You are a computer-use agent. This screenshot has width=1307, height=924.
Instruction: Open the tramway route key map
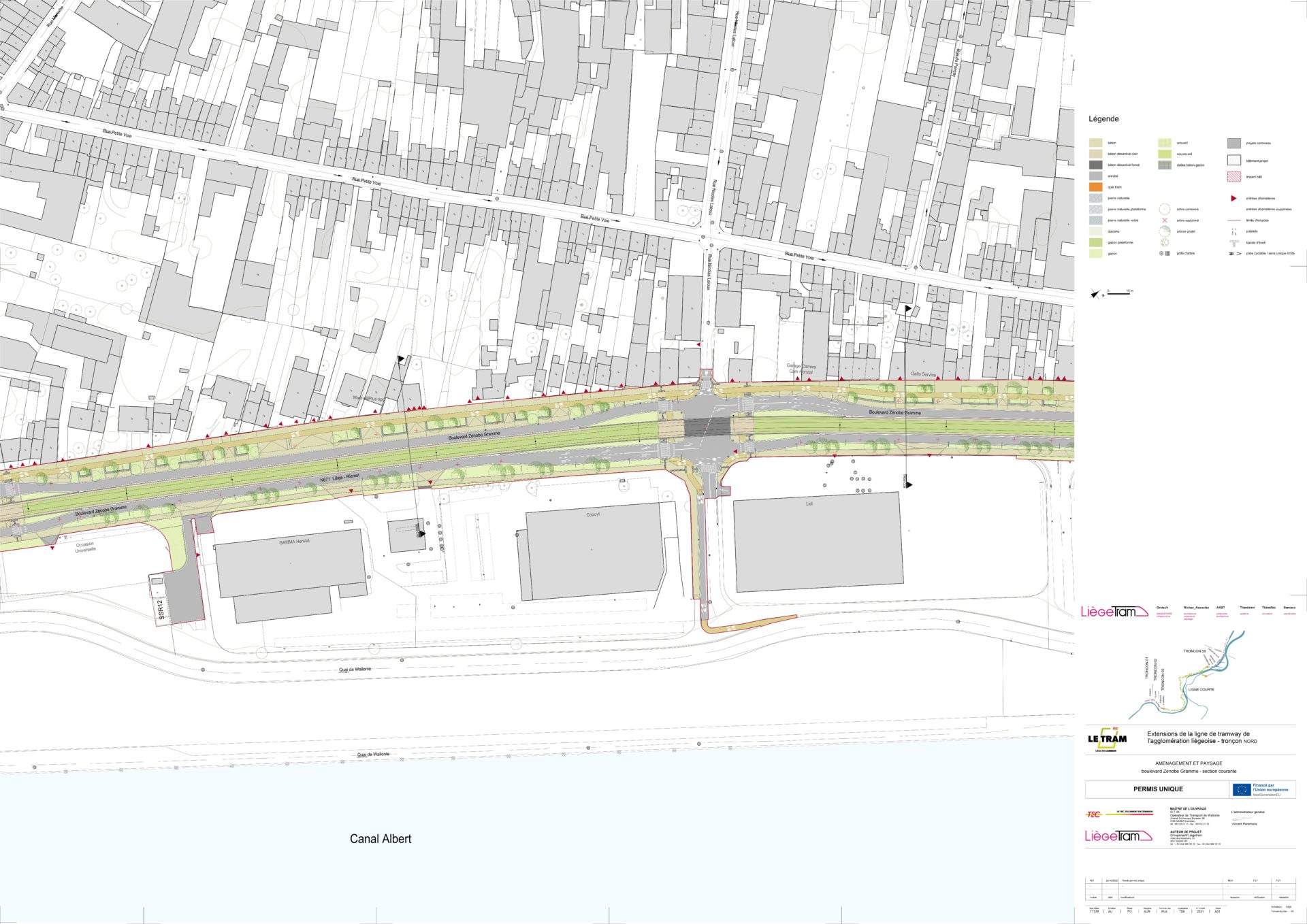1188,674
